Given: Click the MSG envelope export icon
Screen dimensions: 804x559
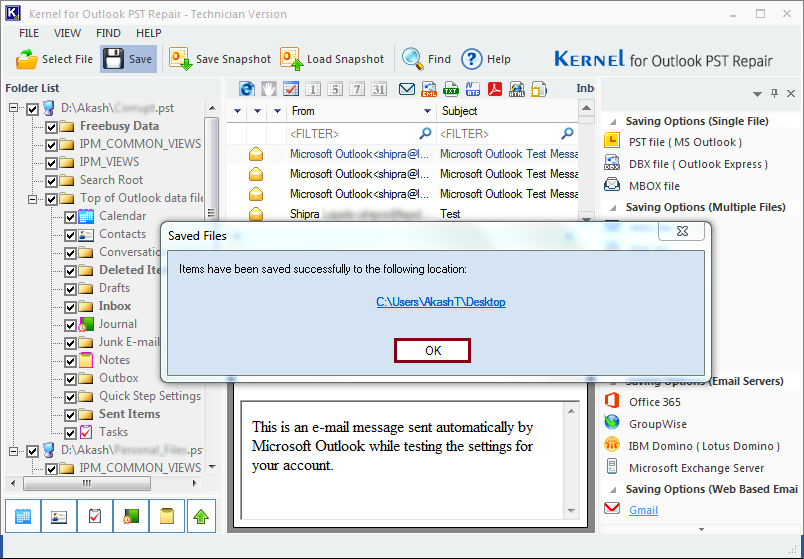Looking at the screenshot, I should point(407,89).
